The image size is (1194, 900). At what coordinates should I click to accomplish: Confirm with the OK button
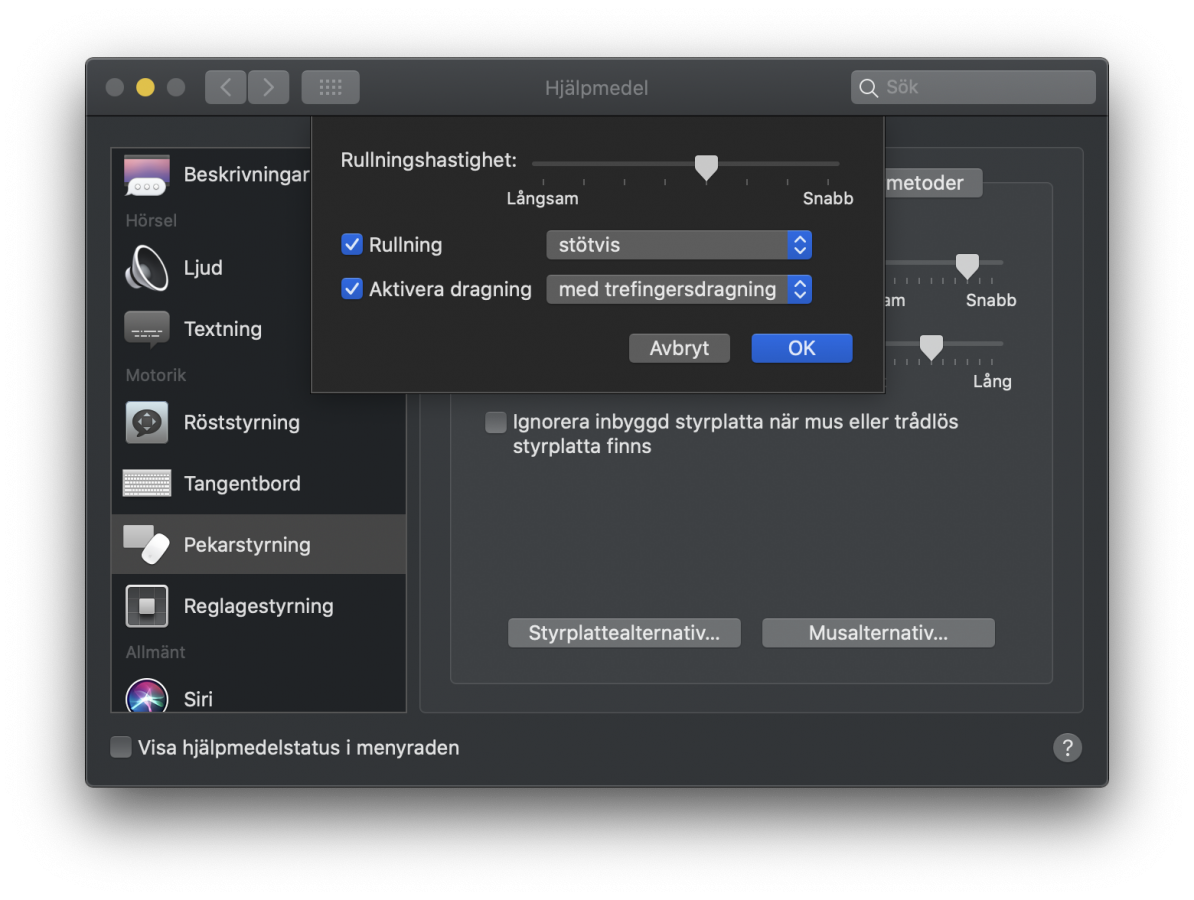coord(801,348)
